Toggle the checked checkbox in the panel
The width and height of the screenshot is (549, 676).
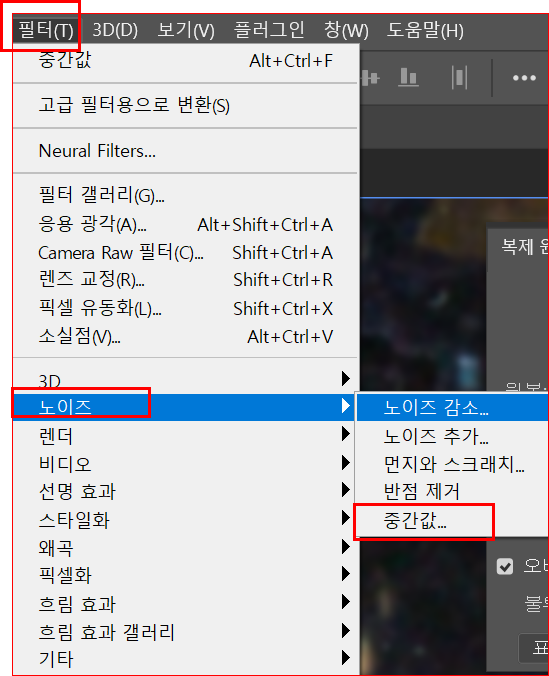505,566
